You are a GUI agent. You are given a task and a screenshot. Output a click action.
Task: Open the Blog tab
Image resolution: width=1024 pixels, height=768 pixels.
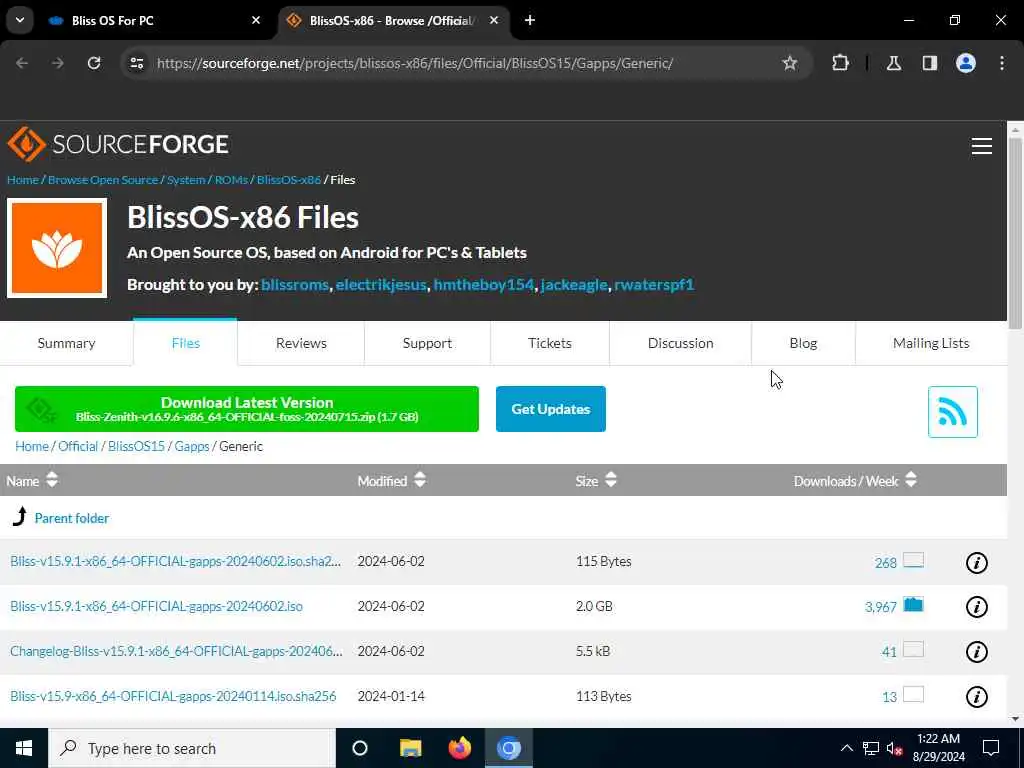[x=803, y=344]
